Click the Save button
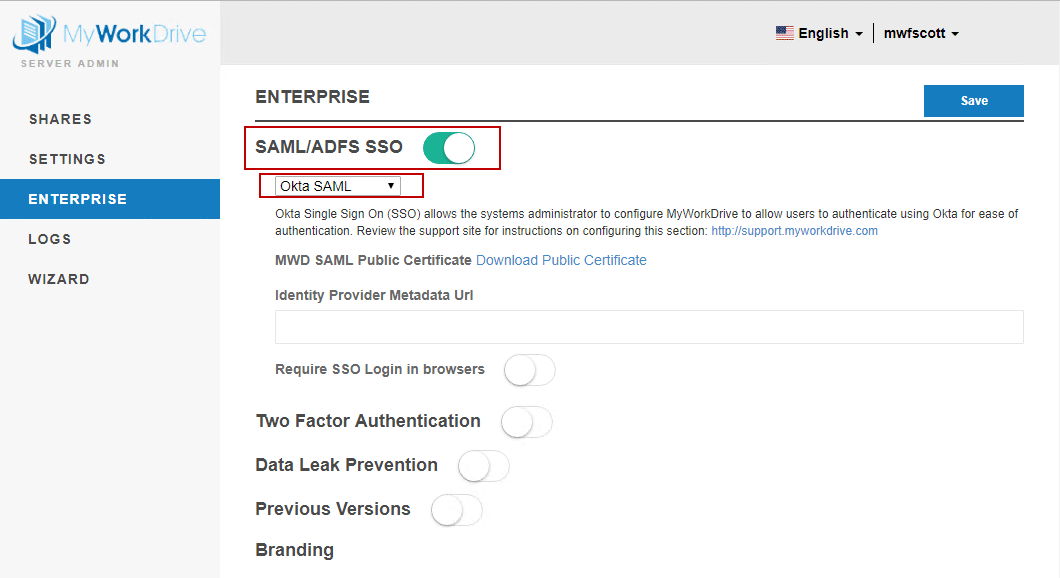This screenshot has width=1060, height=578. (x=973, y=101)
